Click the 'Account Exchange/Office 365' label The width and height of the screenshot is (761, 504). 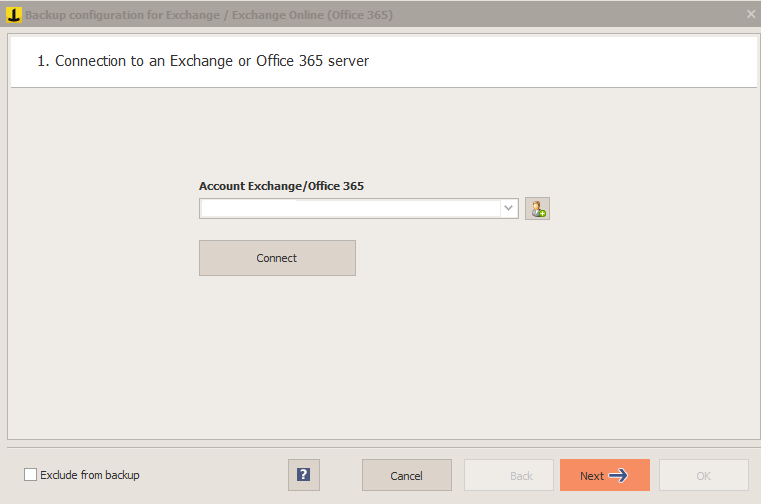click(x=281, y=186)
